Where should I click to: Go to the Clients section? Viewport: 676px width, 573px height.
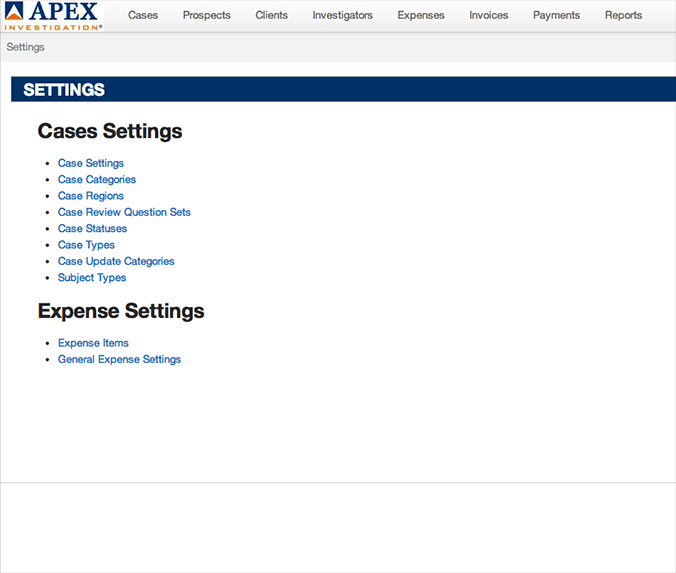point(271,15)
